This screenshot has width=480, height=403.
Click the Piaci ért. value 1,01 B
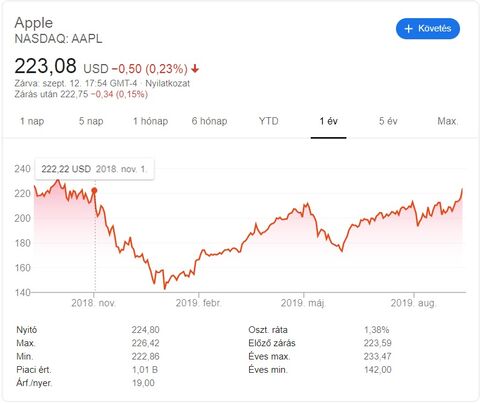145,370
